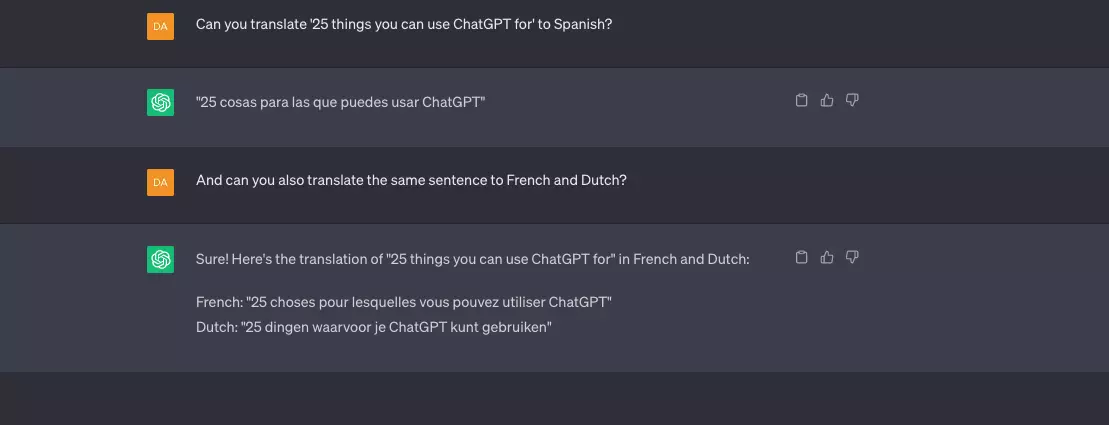Click the Dutch translation '25 dingen waarvoor...'

click(396, 328)
